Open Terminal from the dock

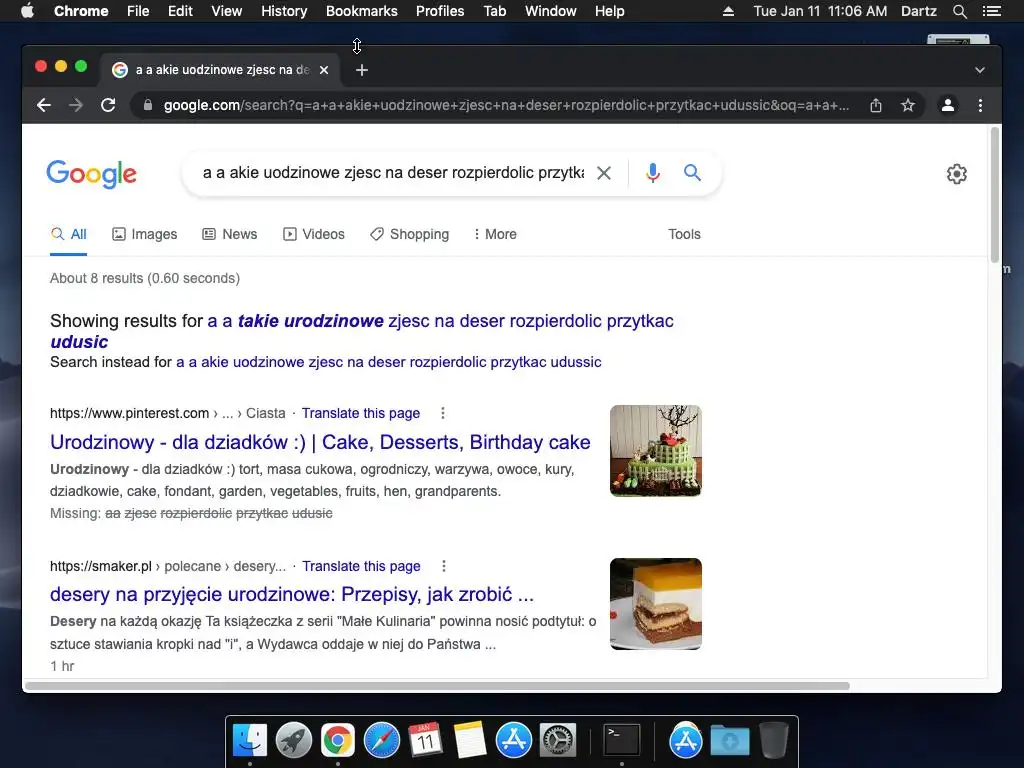[x=622, y=740]
